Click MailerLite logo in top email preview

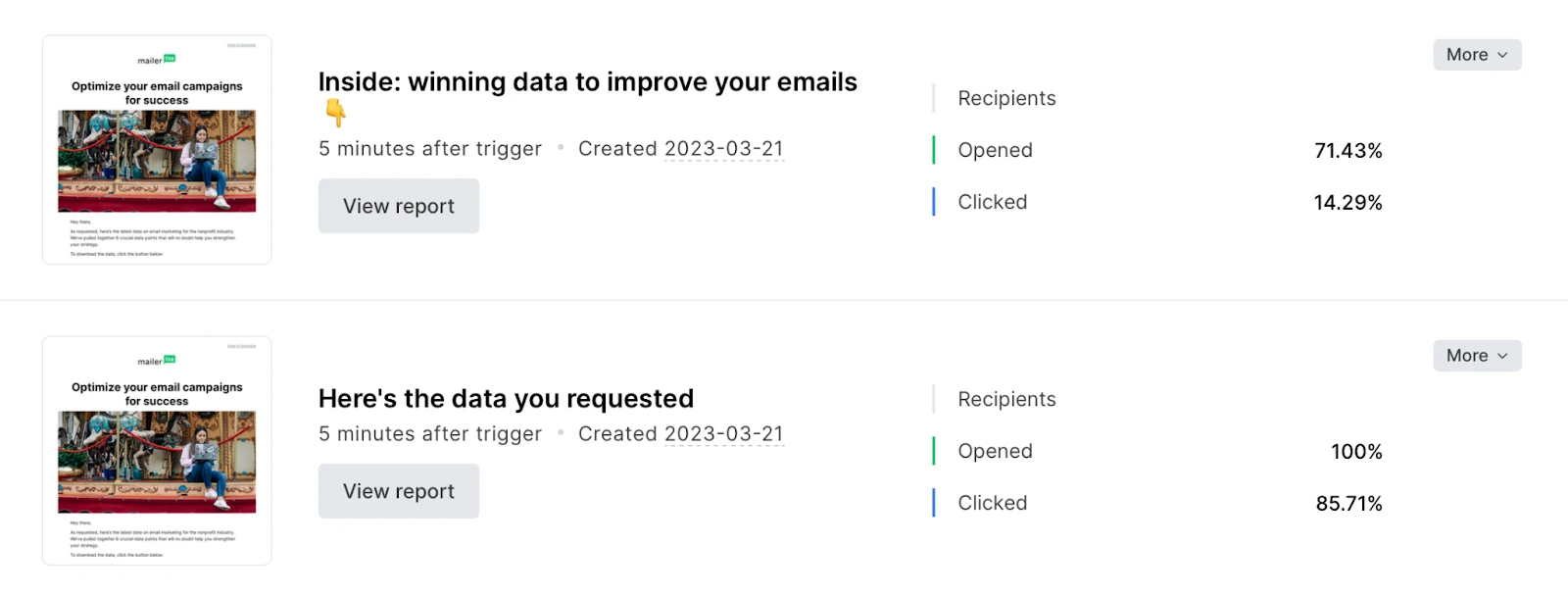click(x=157, y=60)
